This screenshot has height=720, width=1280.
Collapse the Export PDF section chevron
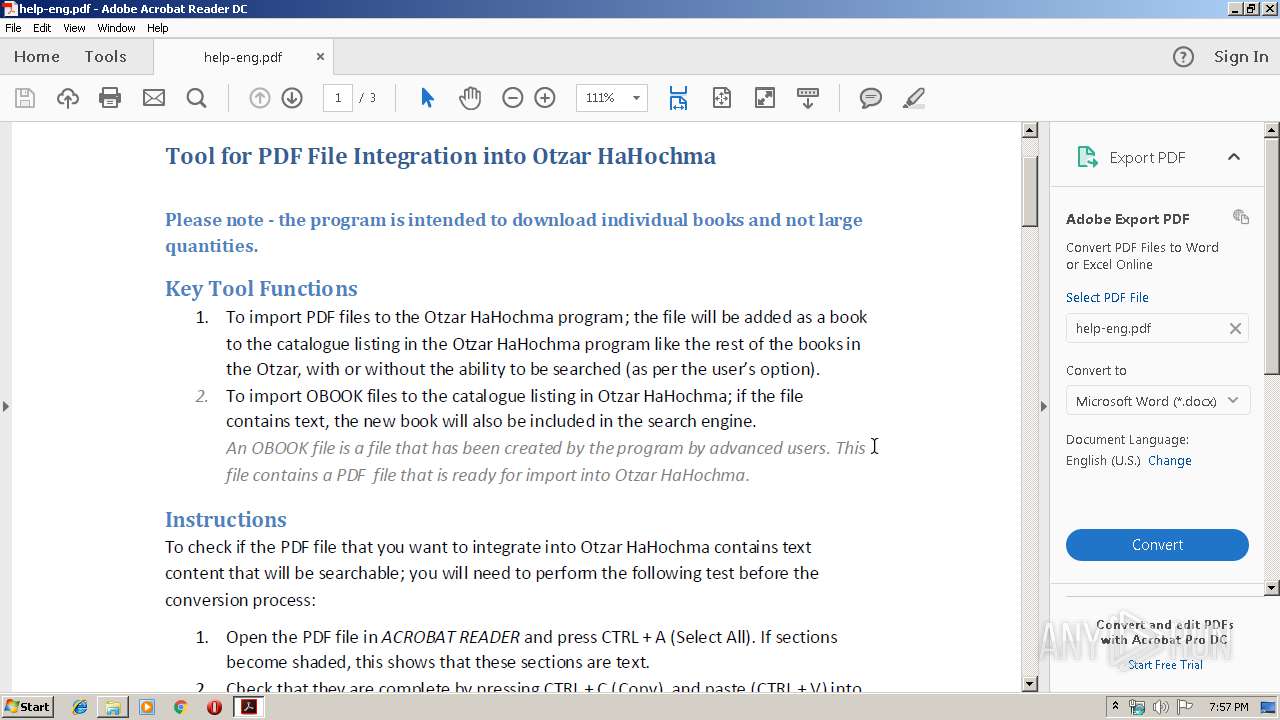click(x=1233, y=157)
